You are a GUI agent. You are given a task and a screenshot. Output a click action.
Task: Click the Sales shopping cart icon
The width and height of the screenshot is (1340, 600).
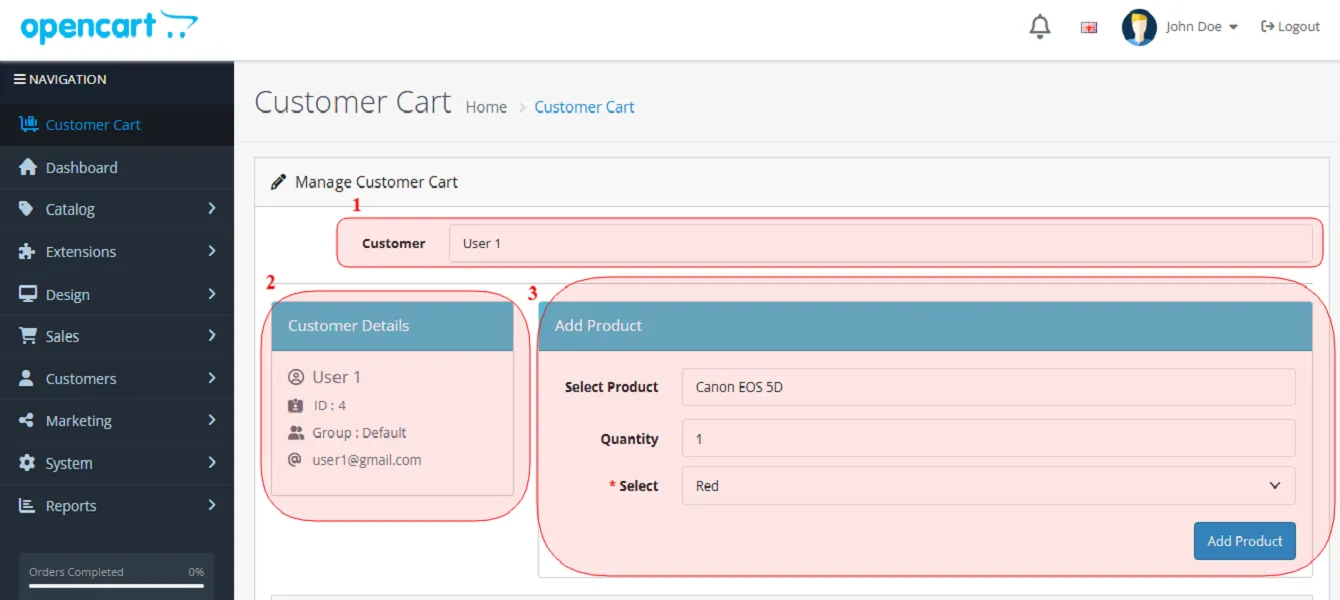pos(28,336)
